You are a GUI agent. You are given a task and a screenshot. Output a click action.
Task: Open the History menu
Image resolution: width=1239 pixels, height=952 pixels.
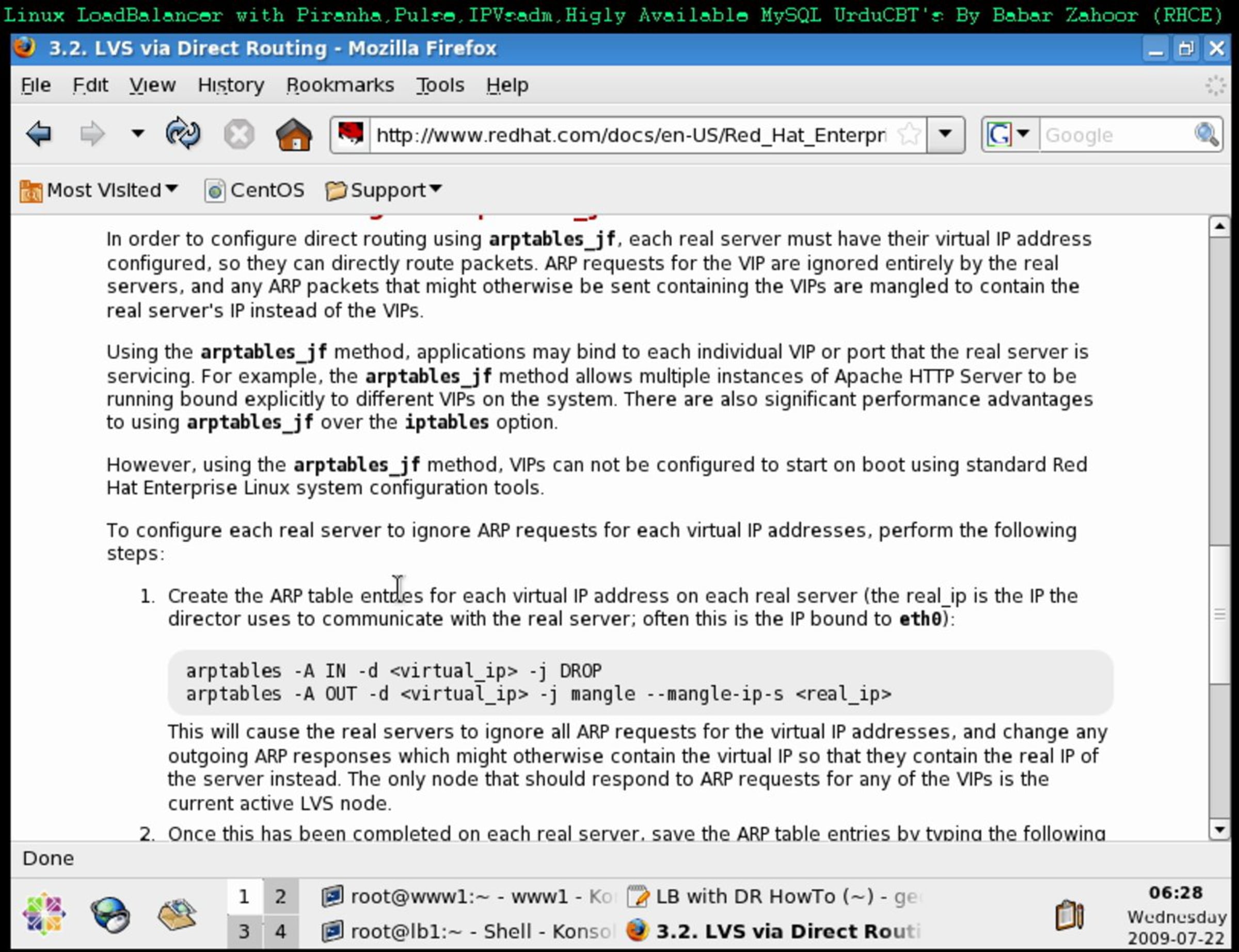(x=231, y=85)
